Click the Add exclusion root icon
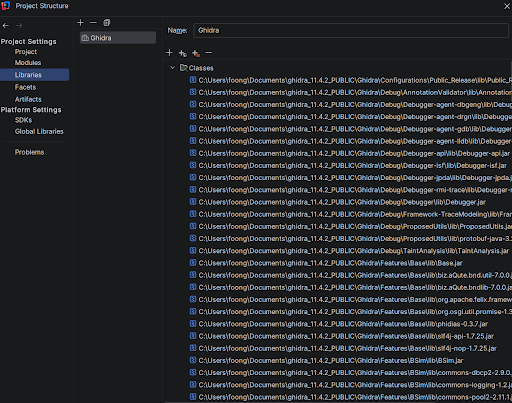This screenshot has height=403, width=512. 196,53
